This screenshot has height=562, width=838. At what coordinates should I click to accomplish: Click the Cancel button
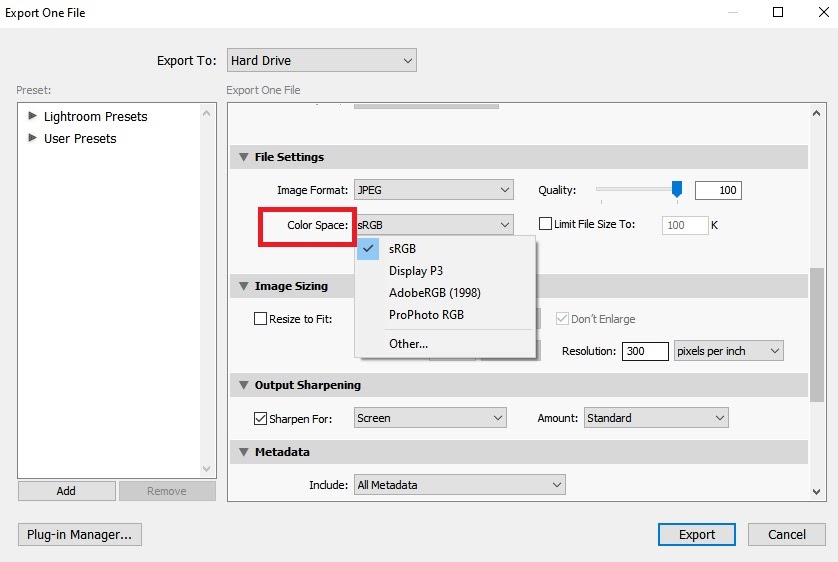coord(787,534)
